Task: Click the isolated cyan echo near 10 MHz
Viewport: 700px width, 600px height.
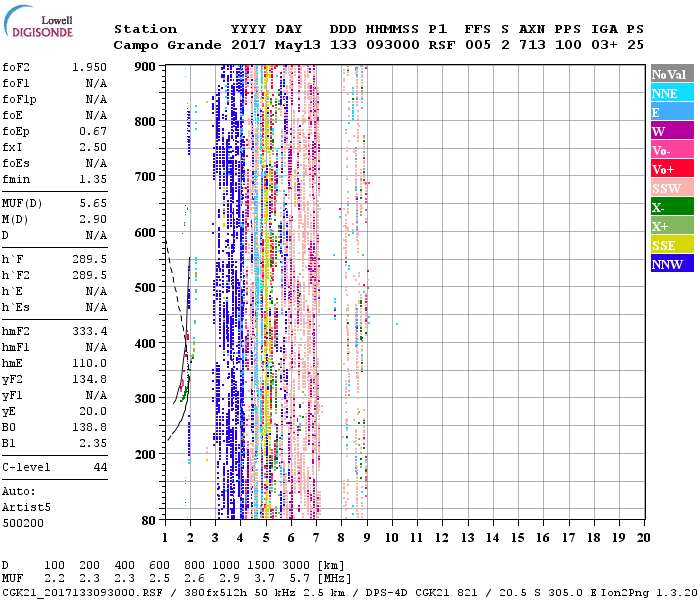Action: pyautogui.click(x=397, y=324)
